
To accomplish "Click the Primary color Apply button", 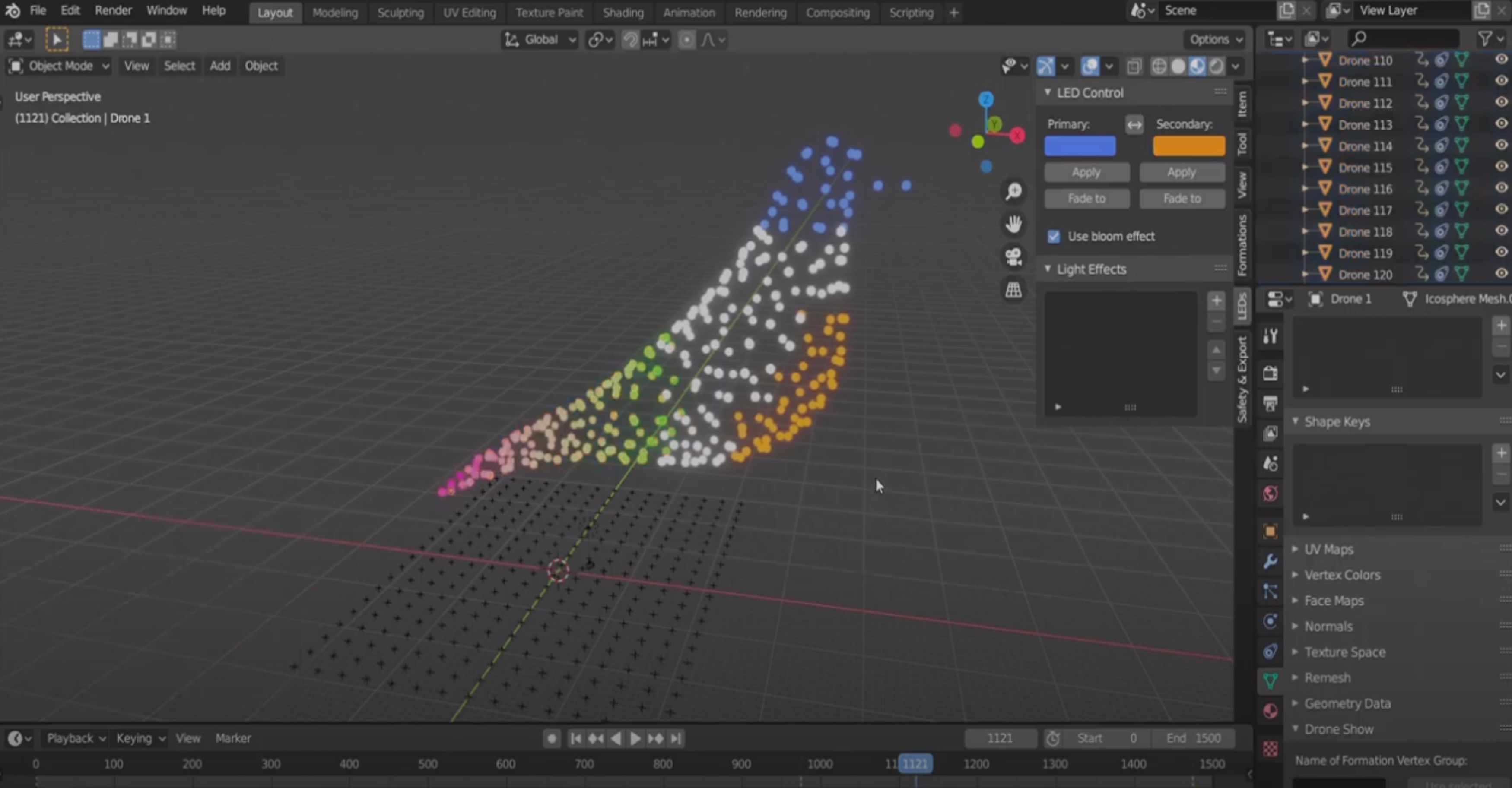I will pos(1086,172).
